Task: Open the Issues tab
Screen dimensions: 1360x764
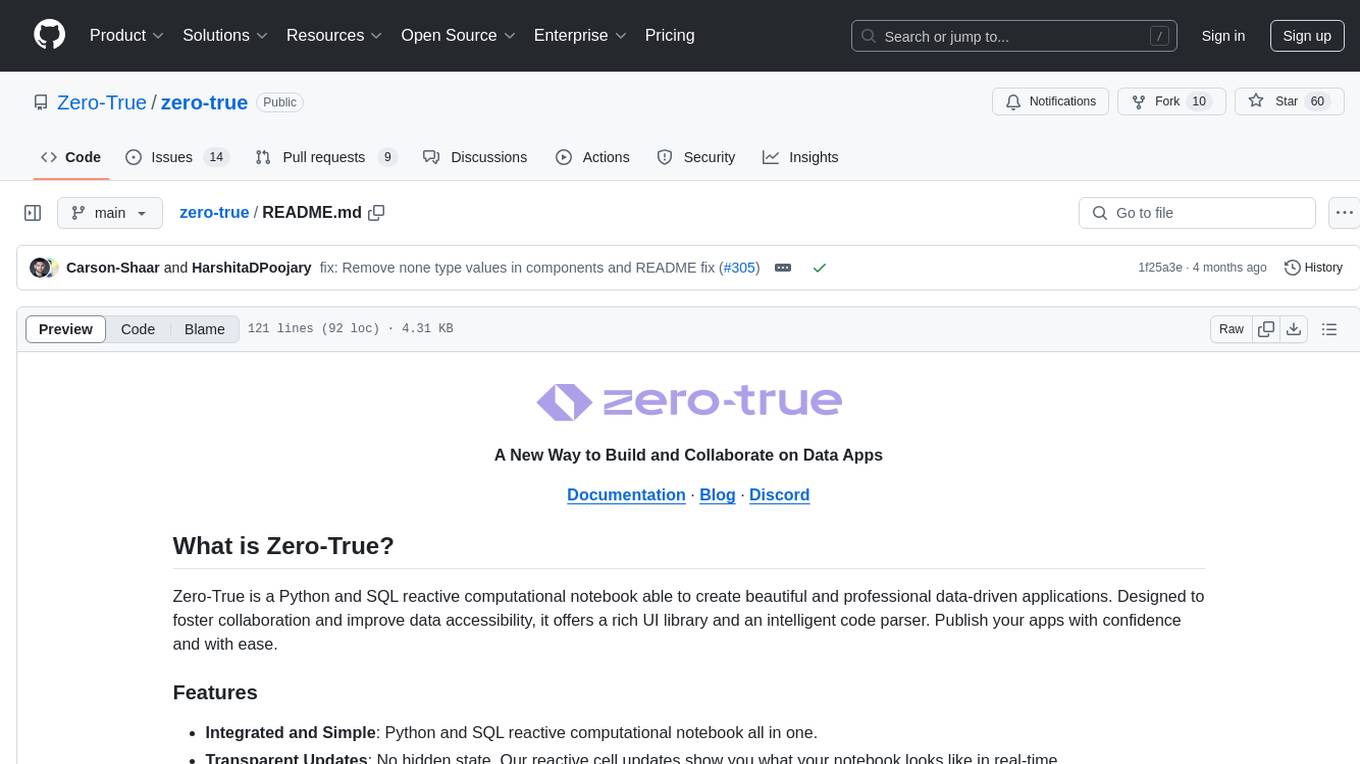Action: point(177,157)
